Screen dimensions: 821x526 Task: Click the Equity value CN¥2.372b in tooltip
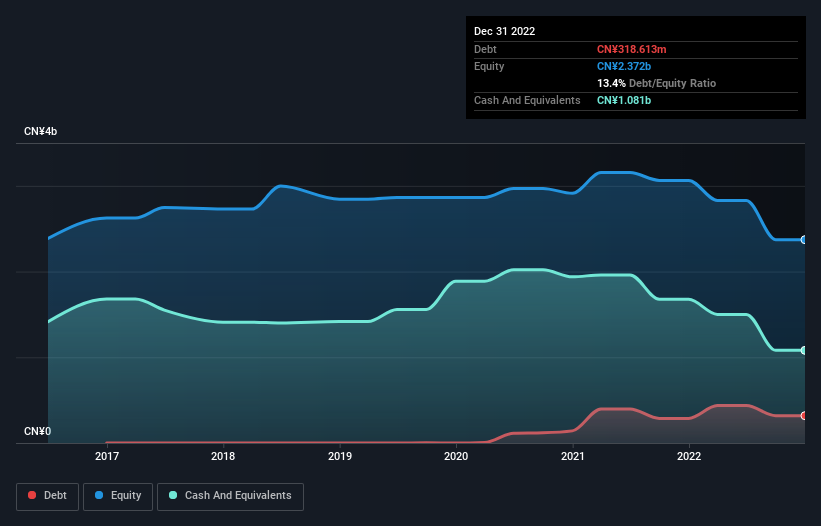[x=624, y=66]
